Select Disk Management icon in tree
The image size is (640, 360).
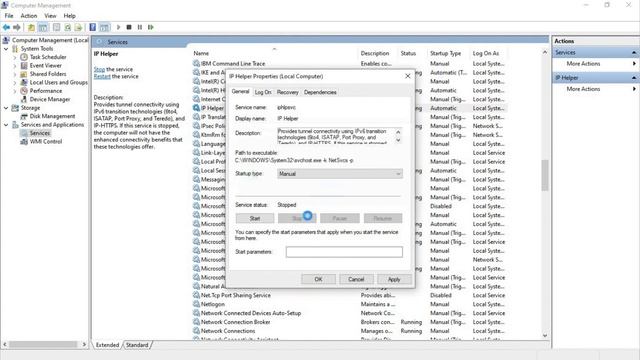pos(24,116)
